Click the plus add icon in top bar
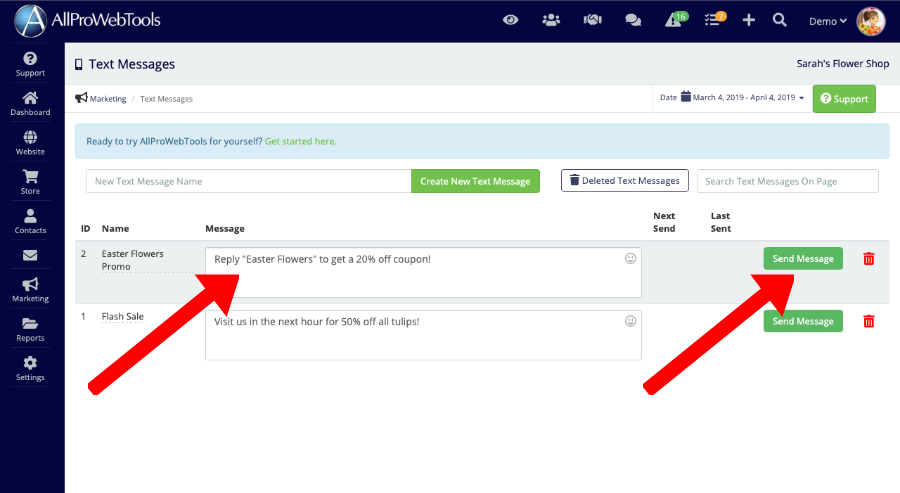Screen dimensions: 900x493 coord(748,20)
